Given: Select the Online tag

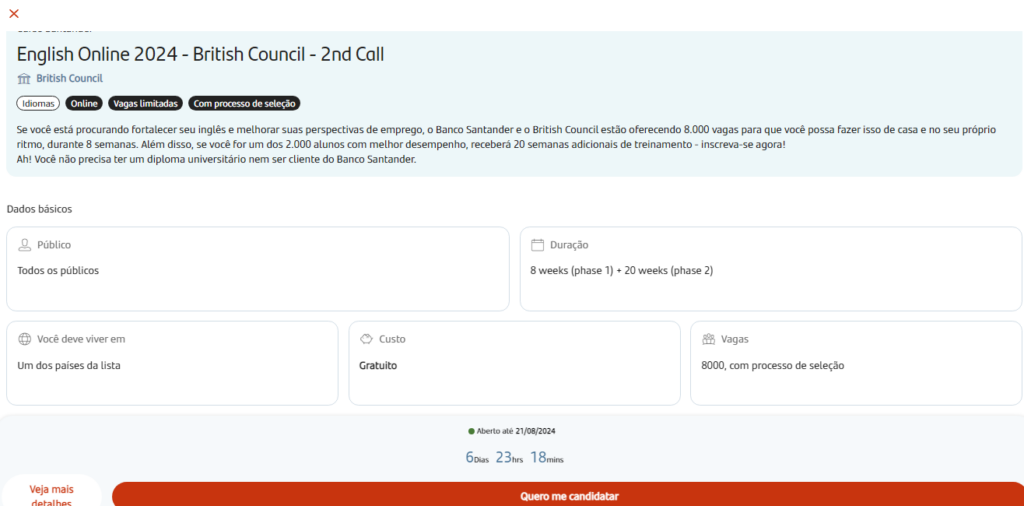Looking at the screenshot, I should [x=84, y=103].
